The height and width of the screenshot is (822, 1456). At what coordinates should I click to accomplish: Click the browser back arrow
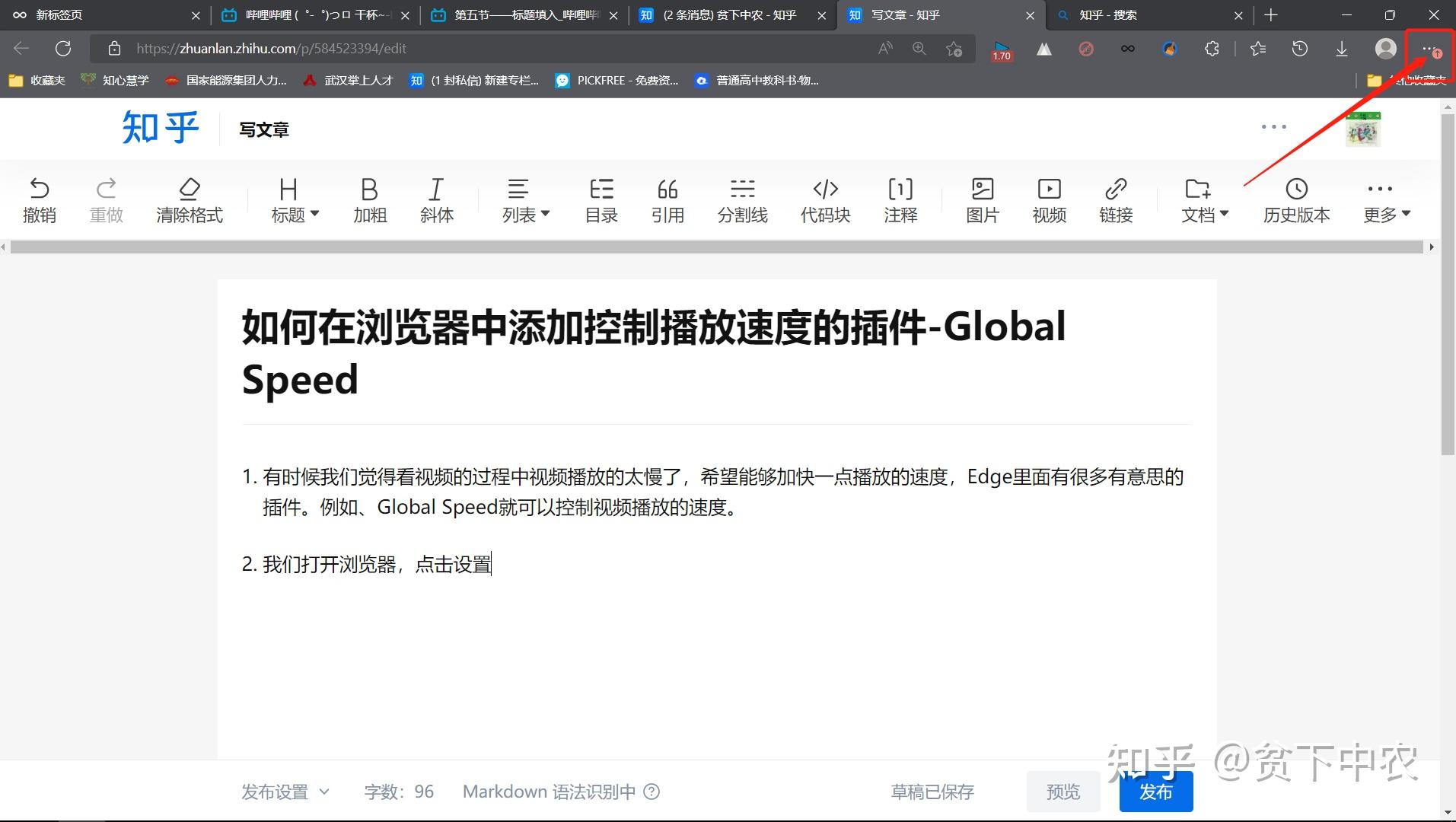coord(21,49)
